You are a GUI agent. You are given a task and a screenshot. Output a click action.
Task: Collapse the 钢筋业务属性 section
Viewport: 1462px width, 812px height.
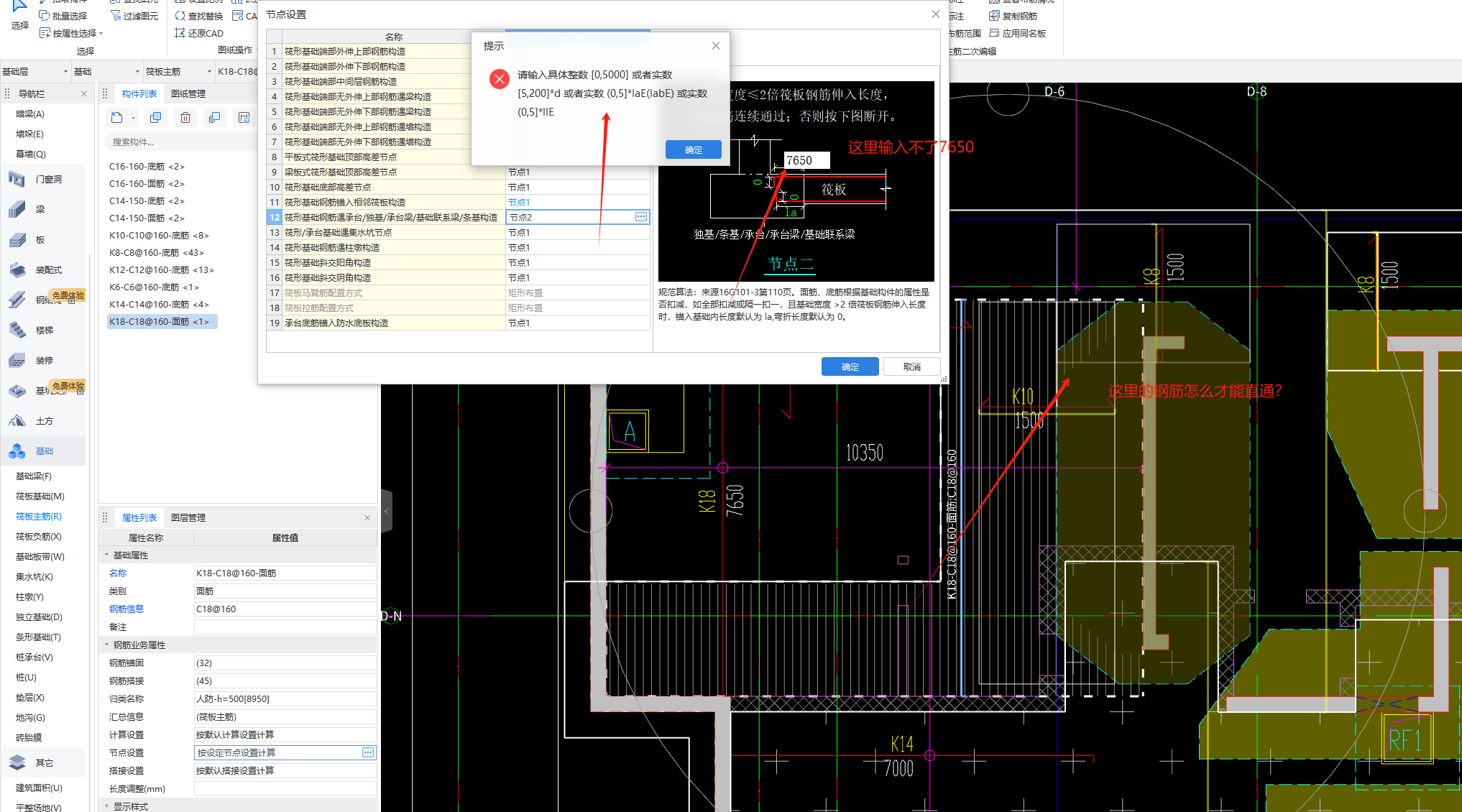(x=106, y=645)
